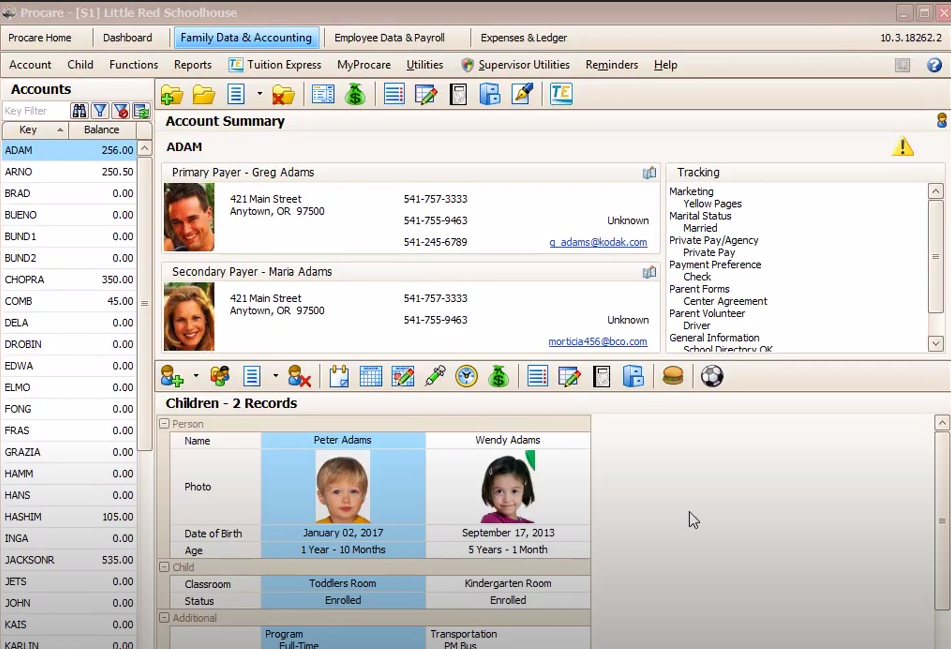Click the yellow clock time card icon
Viewport: 951px width, 649px height.
point(466,377)
